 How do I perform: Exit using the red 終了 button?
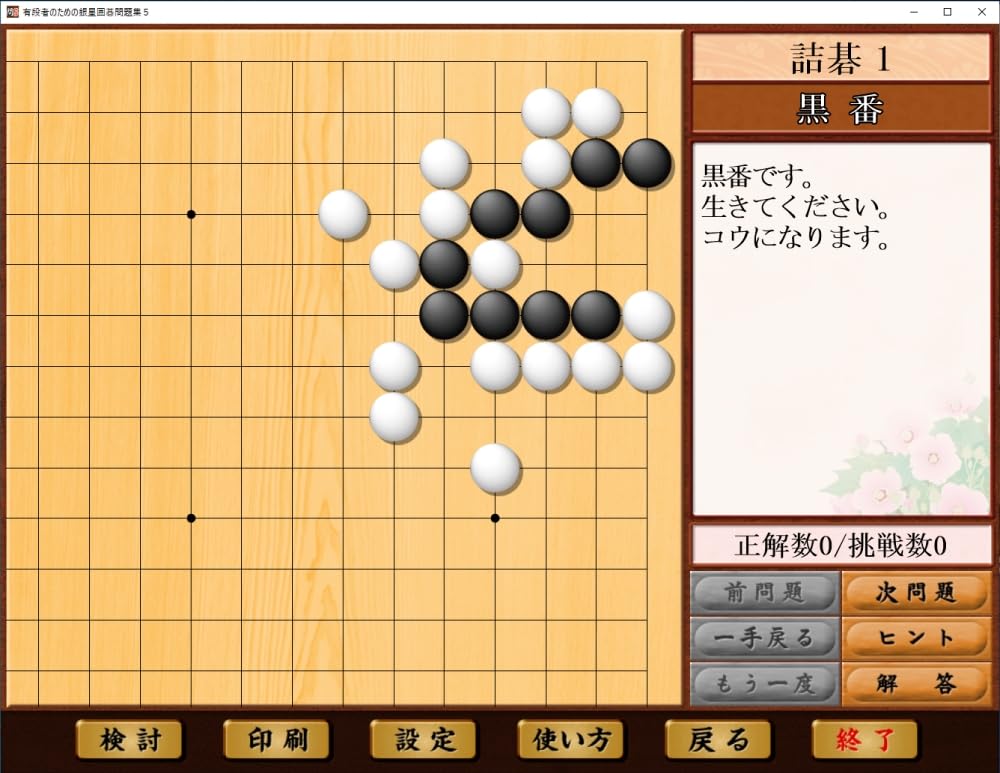coord(864,740)
